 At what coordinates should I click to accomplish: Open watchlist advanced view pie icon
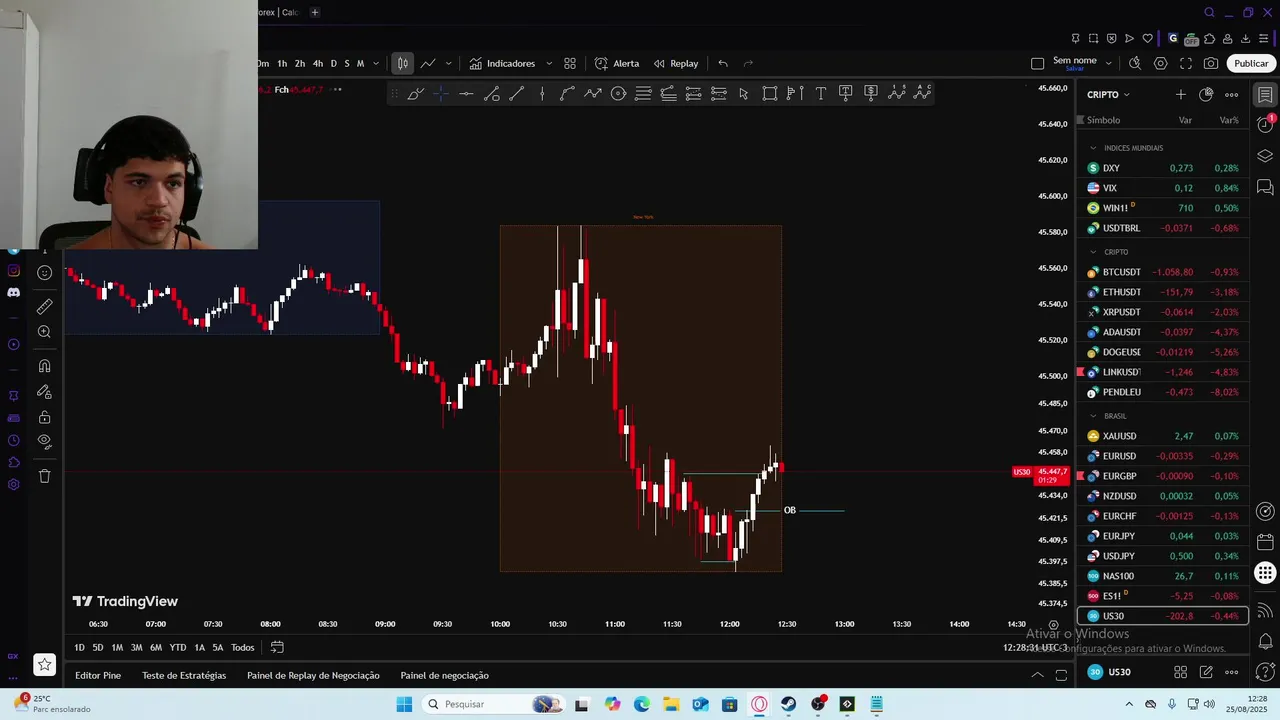[x=1206, y=94]
